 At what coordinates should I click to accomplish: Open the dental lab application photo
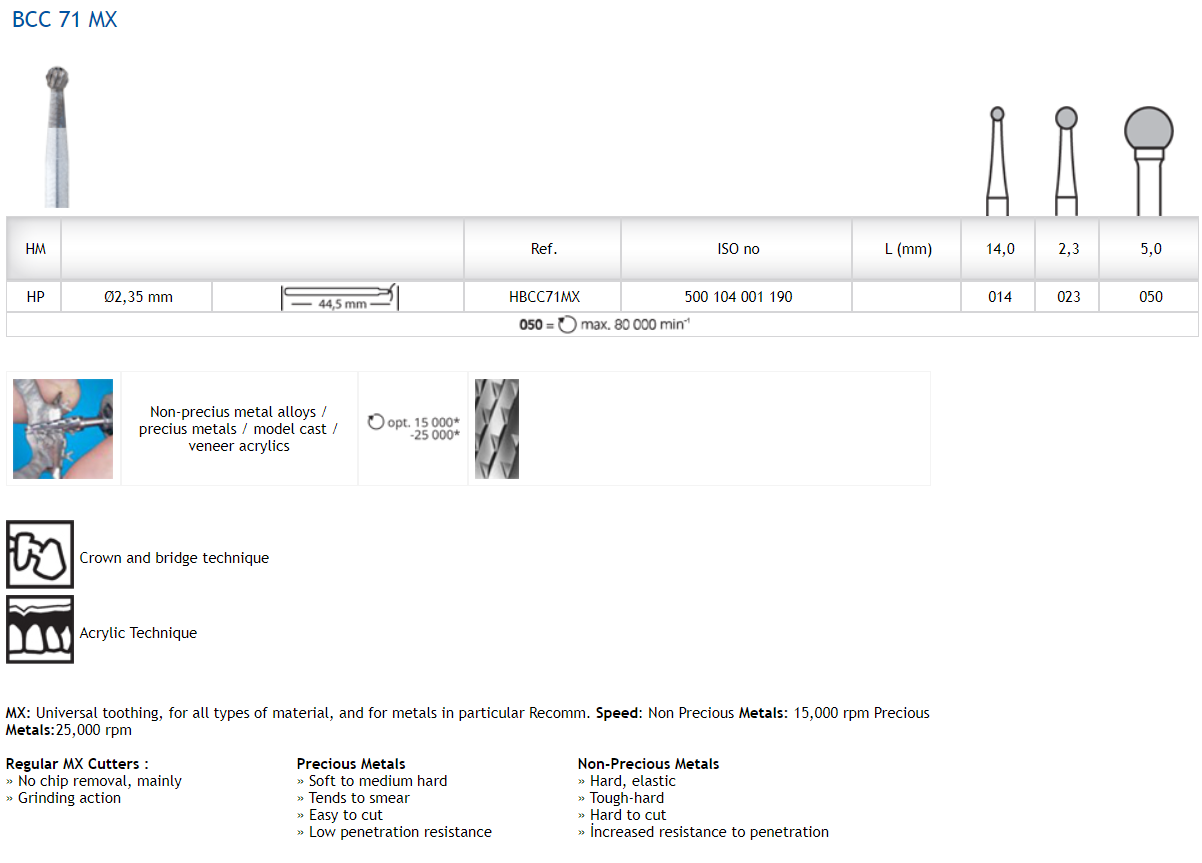click(63, 429)
